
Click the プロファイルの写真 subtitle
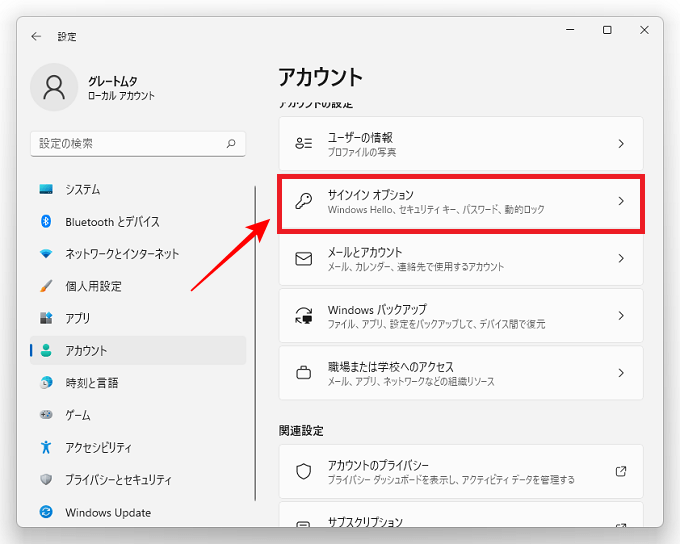point(362,152)
